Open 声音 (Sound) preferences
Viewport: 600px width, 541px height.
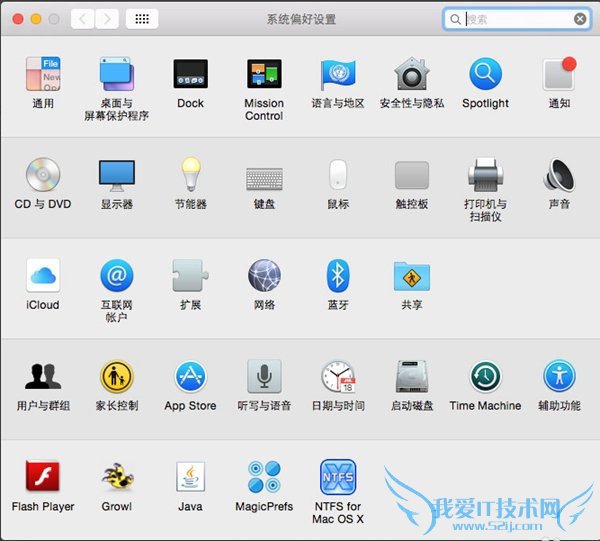pyautogui.click(x=559, y=175)
